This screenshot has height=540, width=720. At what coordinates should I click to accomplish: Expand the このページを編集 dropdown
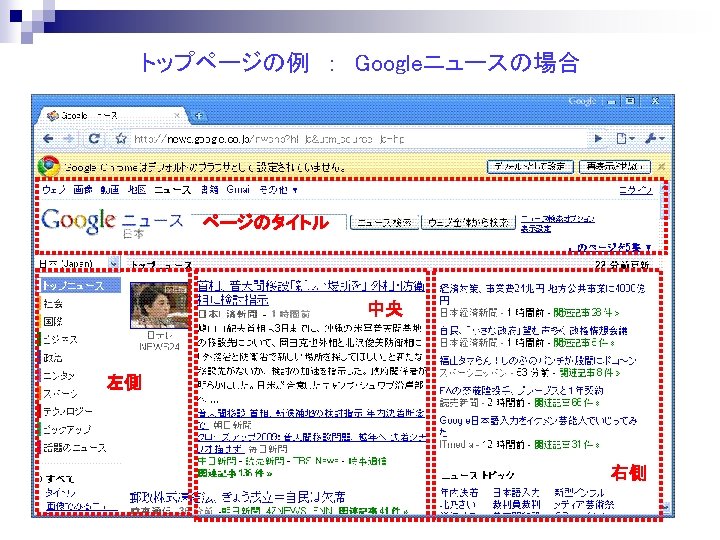(611, 248)
